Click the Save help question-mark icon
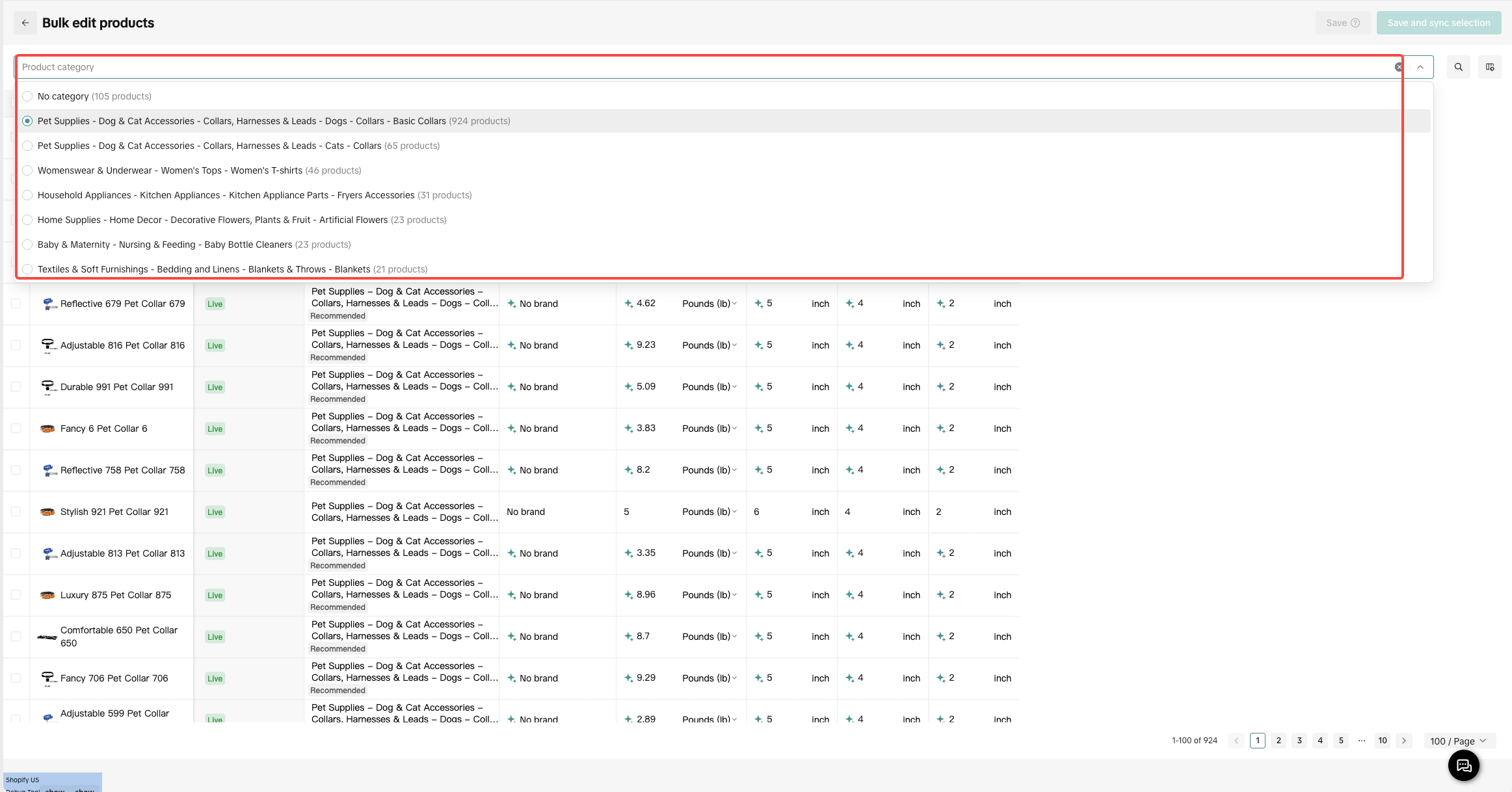1512x792 pixels. coord(1355,23)
